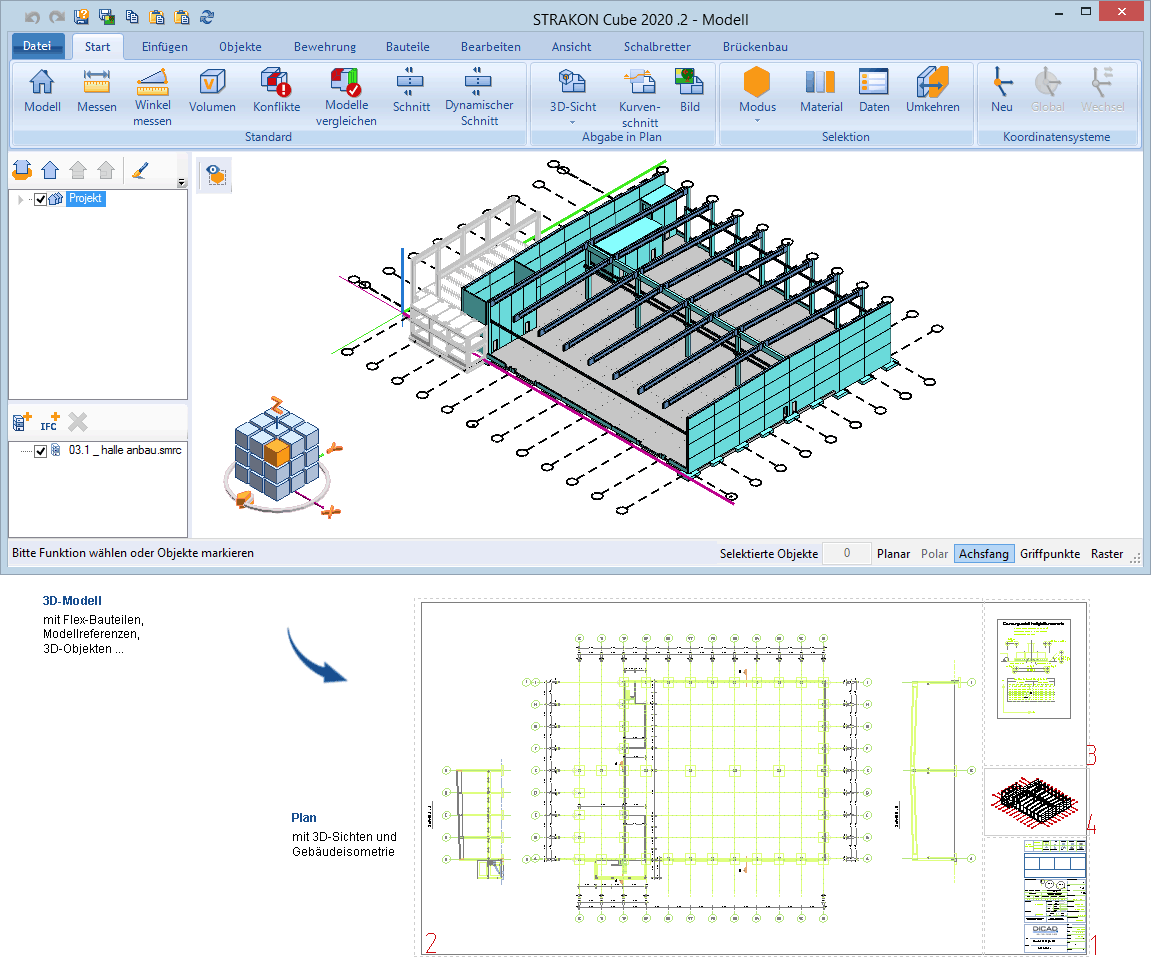Viewport: 1151px width, 957px height.
Task: Switch to the Bearbeiten tab
Action: (490, 47)
